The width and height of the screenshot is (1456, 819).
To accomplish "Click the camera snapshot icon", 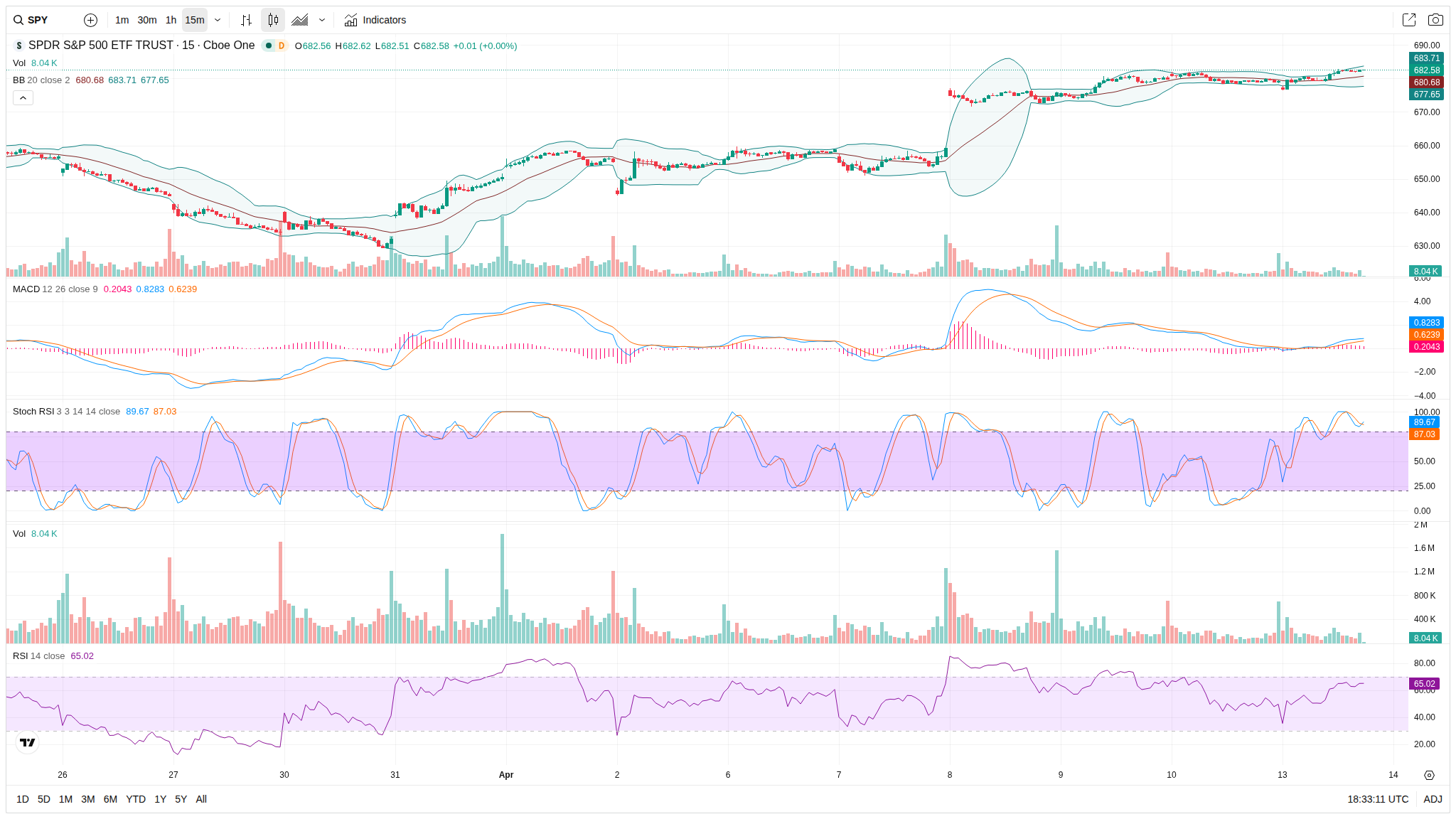I will (x=1435, y=20).
